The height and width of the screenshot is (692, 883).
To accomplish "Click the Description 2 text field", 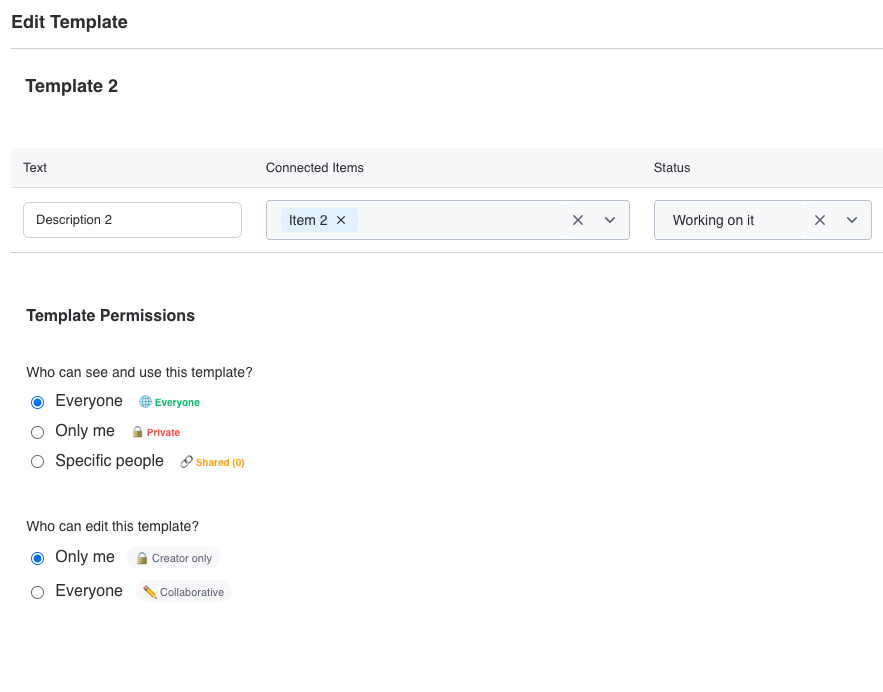I will pos(132,220).
